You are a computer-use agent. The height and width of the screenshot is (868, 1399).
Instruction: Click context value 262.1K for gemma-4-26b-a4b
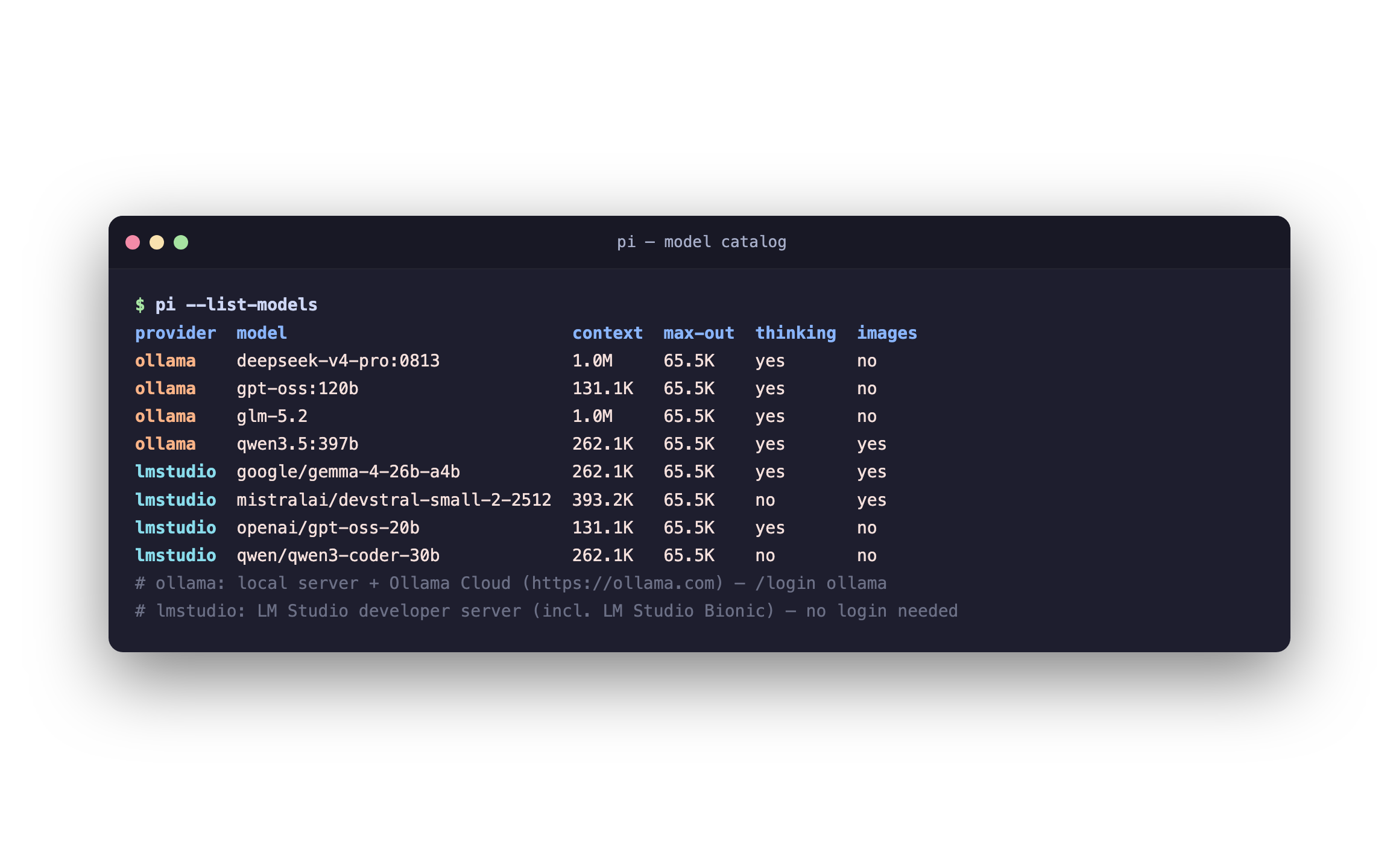click(x=602, y=472)
